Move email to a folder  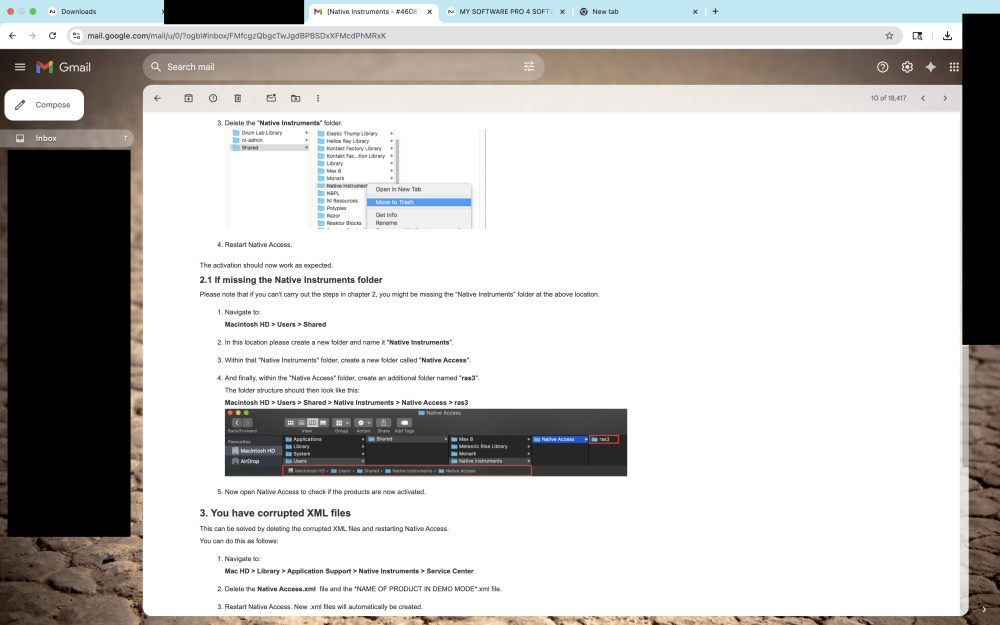pyautogui.click(x=295, y=98)
